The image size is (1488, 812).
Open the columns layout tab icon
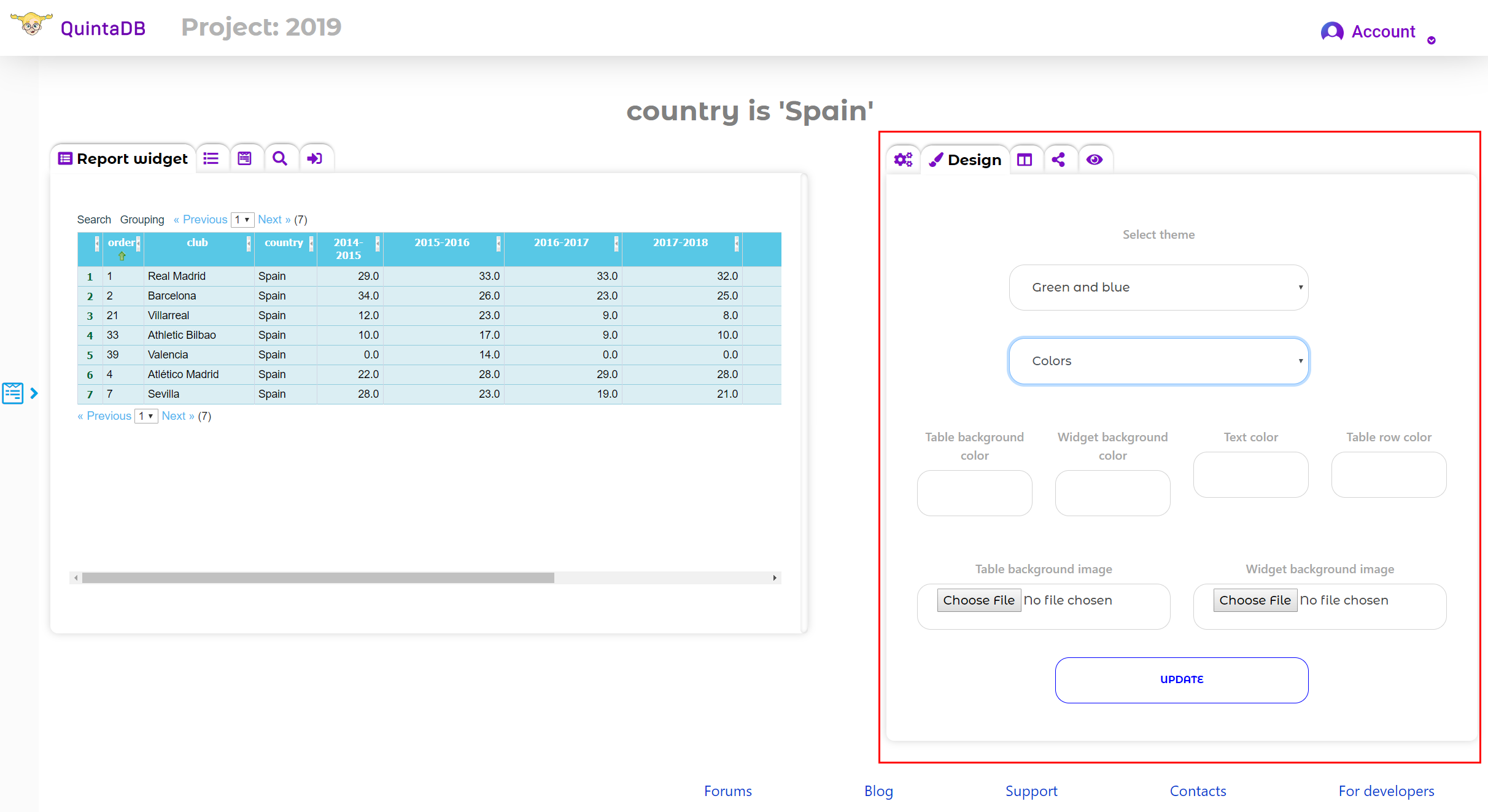(1025, 160)
